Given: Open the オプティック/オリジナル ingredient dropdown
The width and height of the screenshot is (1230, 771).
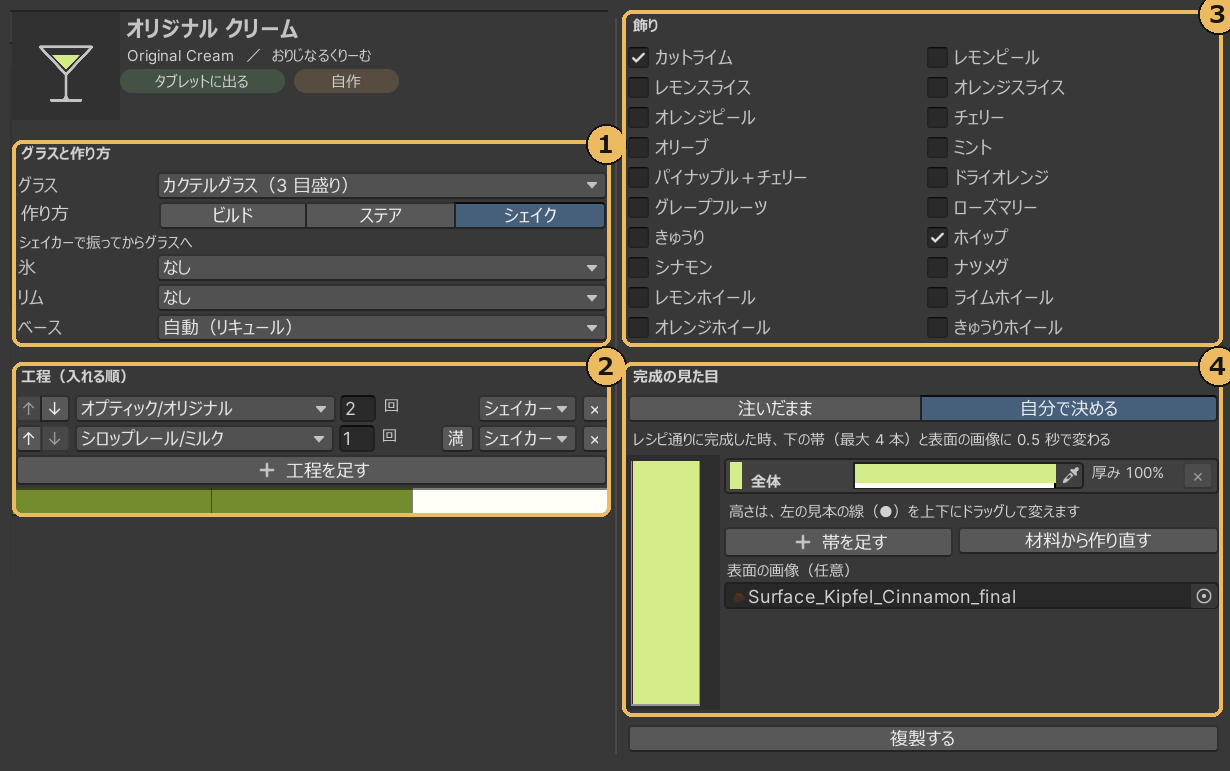Looking at the screenshot, I should pyautogui.click(x=204, y=409).
